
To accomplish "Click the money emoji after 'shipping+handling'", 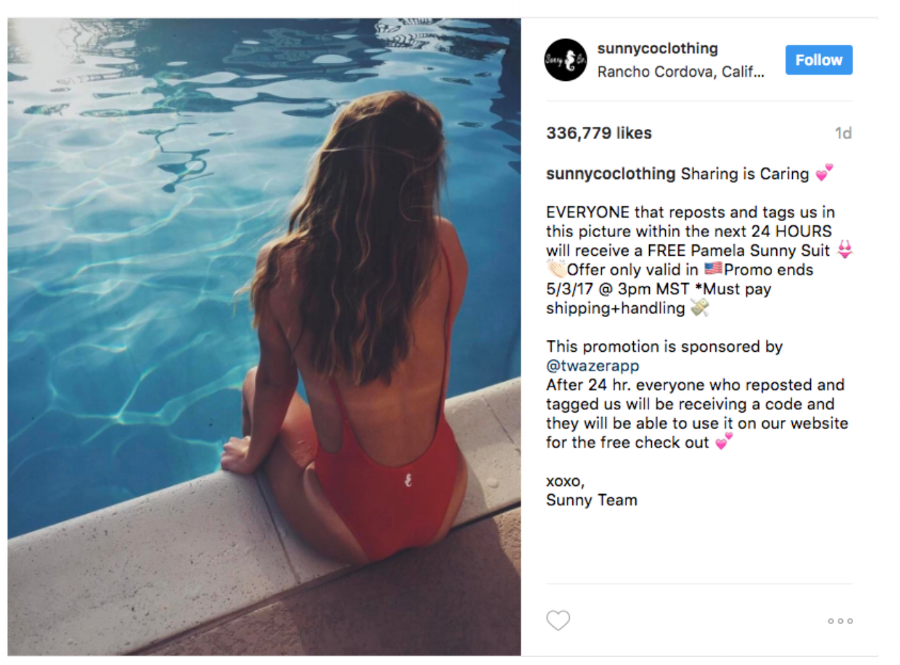I will click(700, 308).
